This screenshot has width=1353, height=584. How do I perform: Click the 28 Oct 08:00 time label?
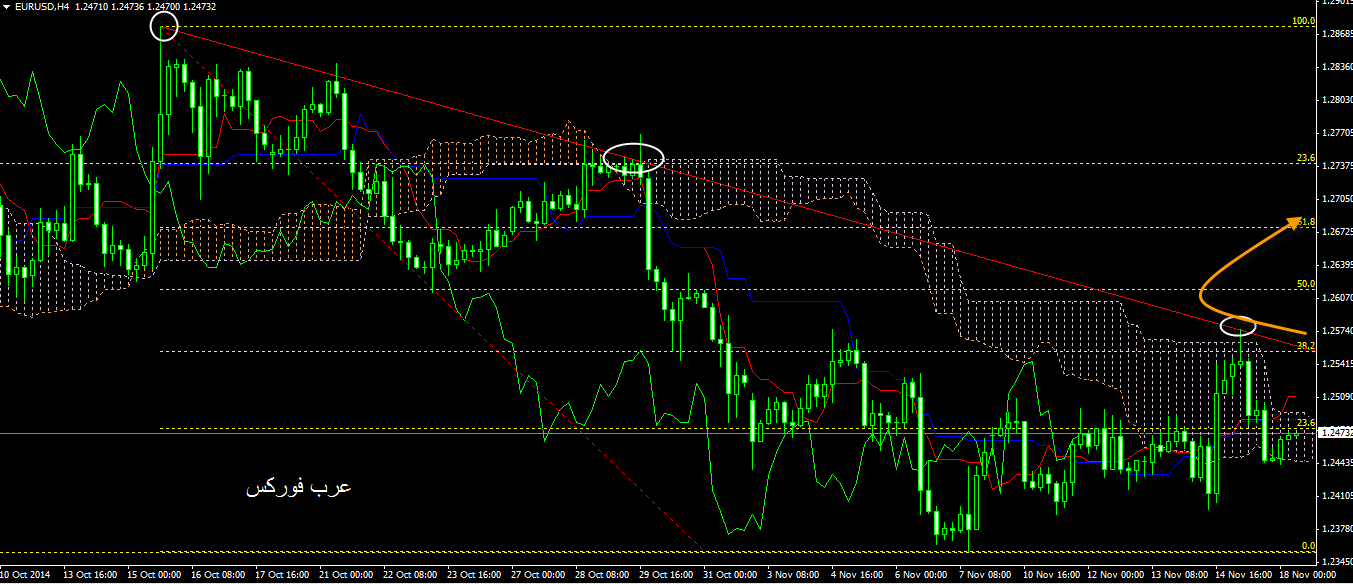tap(602, 576)
